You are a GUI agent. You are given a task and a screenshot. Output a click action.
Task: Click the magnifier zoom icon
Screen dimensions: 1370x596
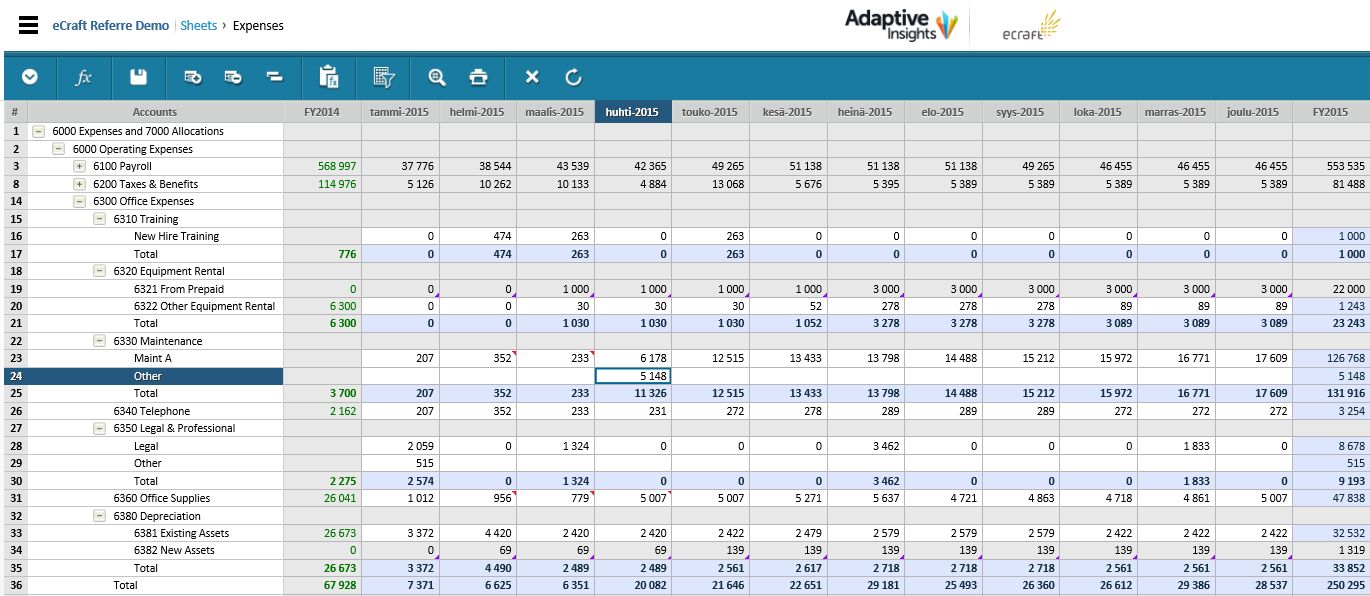(437, 77)
